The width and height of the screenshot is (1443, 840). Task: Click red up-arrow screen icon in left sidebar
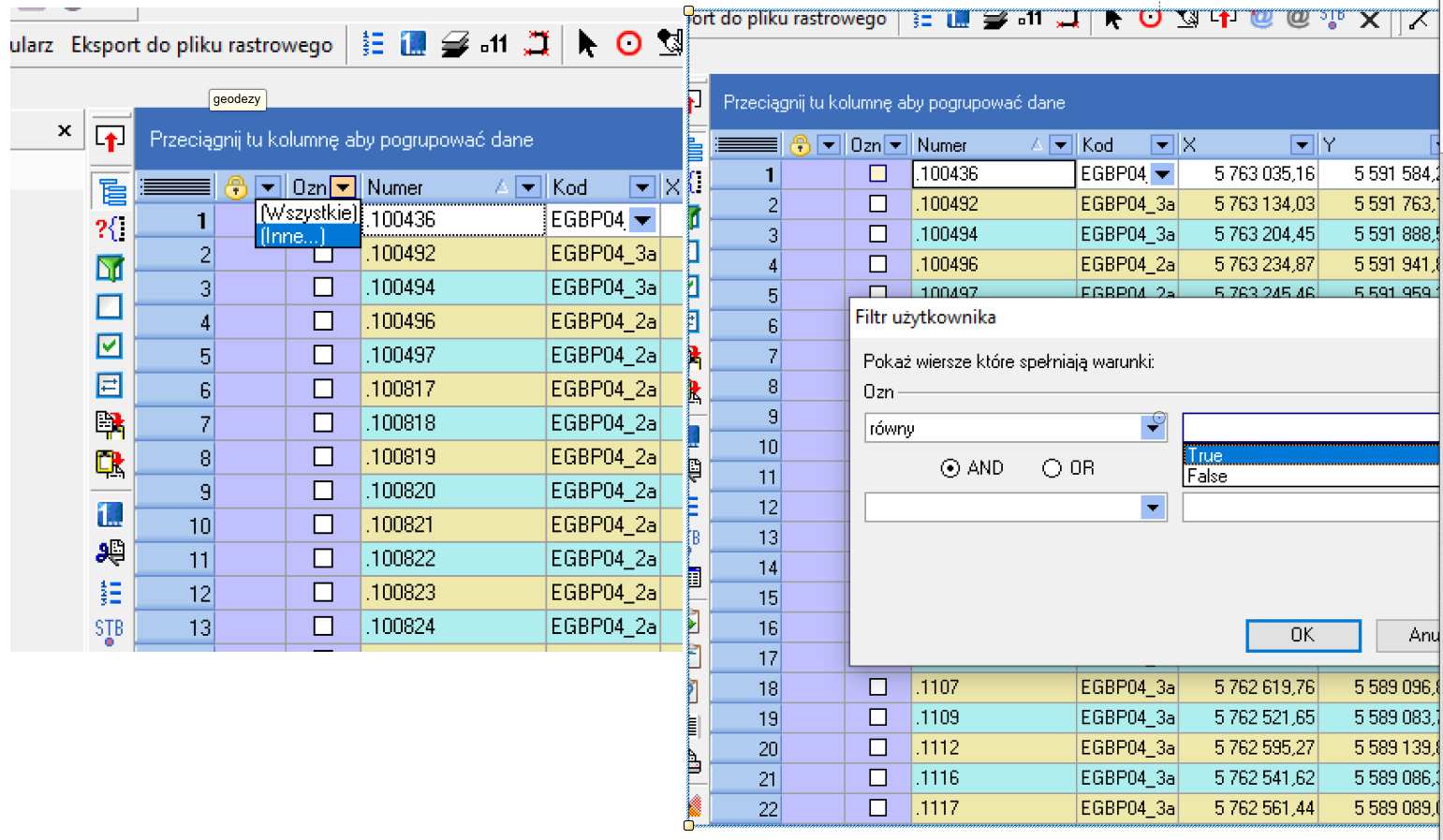click(110, 139)
